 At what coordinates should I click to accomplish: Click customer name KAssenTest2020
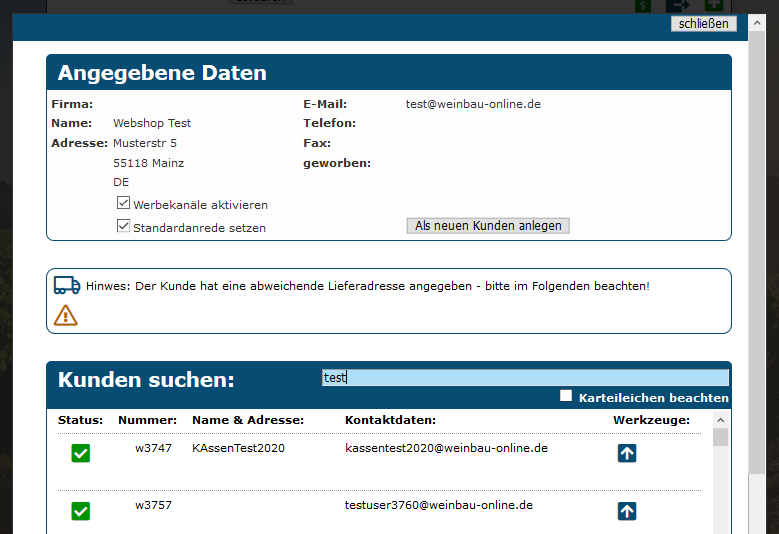238,448
